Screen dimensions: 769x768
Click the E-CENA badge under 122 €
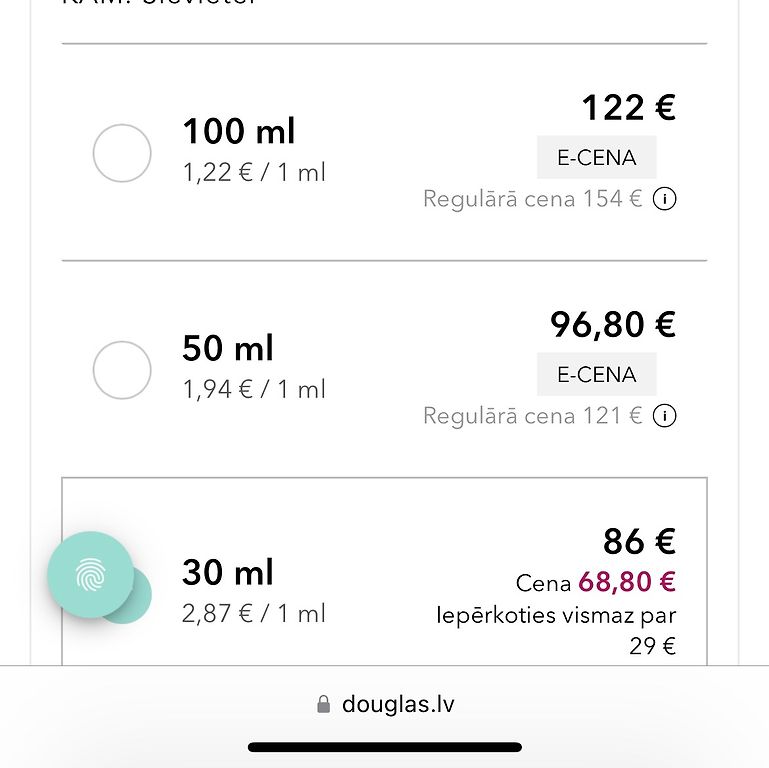596,157
